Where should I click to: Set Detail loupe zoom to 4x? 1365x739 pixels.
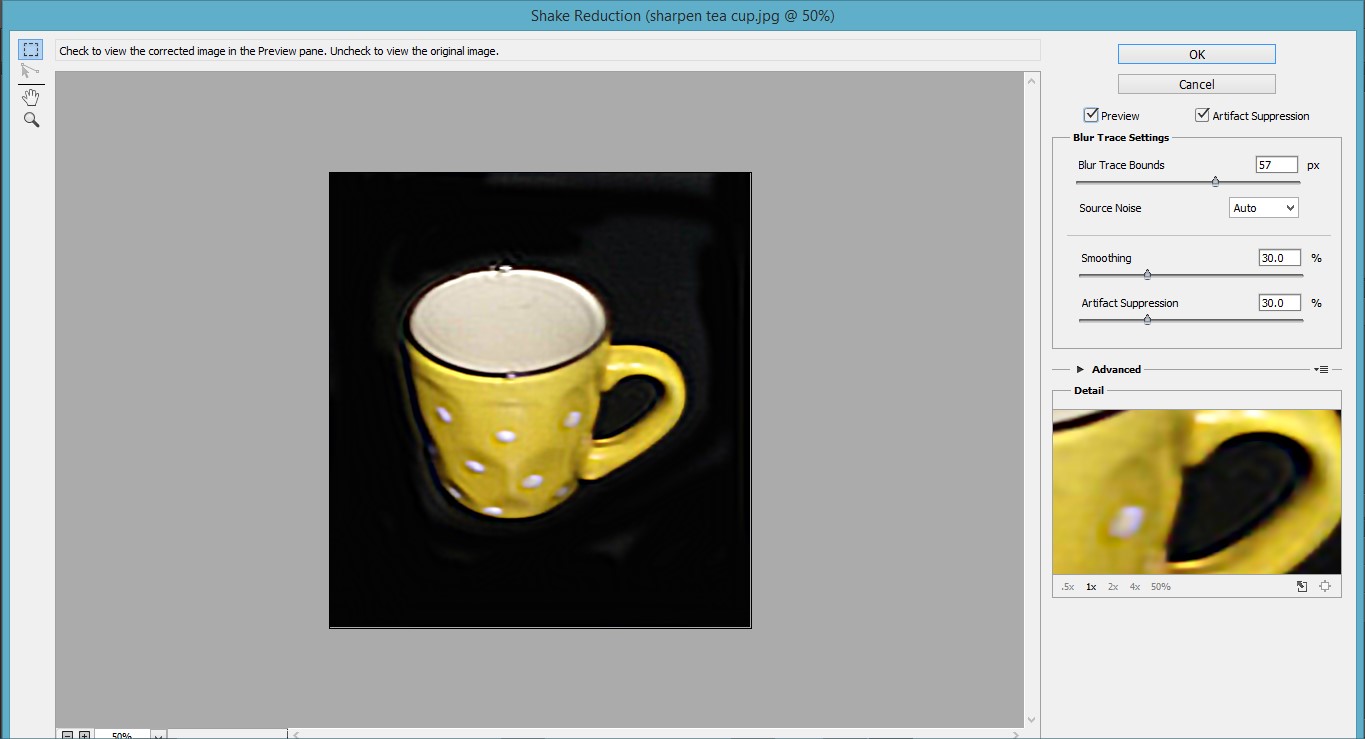1135,587
